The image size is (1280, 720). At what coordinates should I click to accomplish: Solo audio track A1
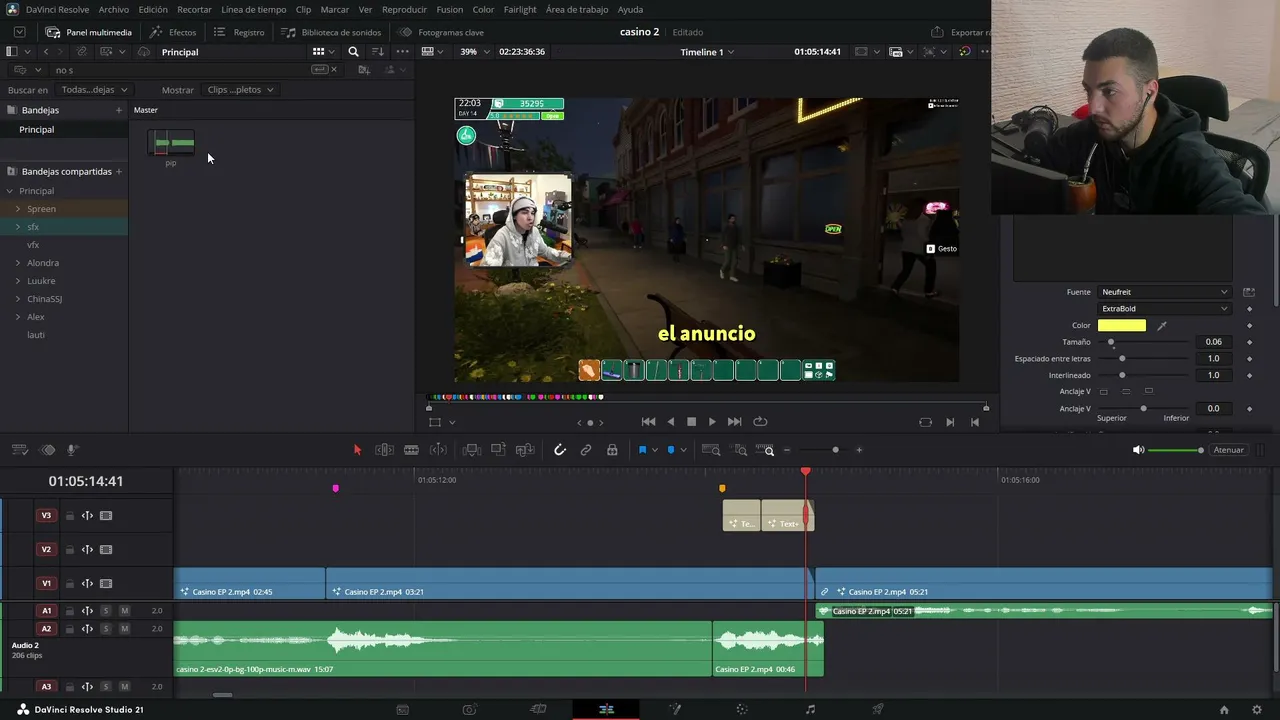tap(106, 611)
